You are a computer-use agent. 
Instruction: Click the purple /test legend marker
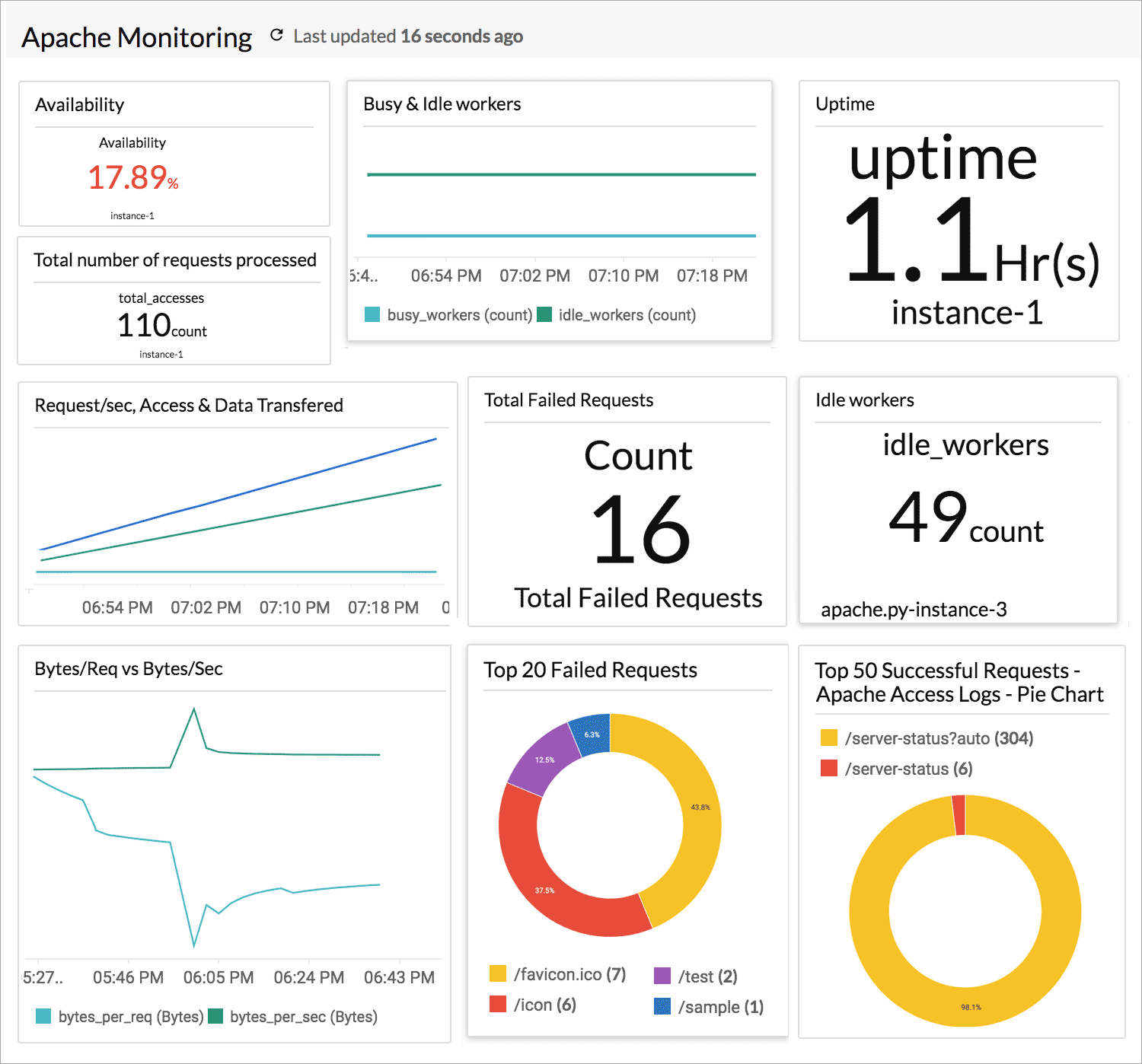coord(661,976)
